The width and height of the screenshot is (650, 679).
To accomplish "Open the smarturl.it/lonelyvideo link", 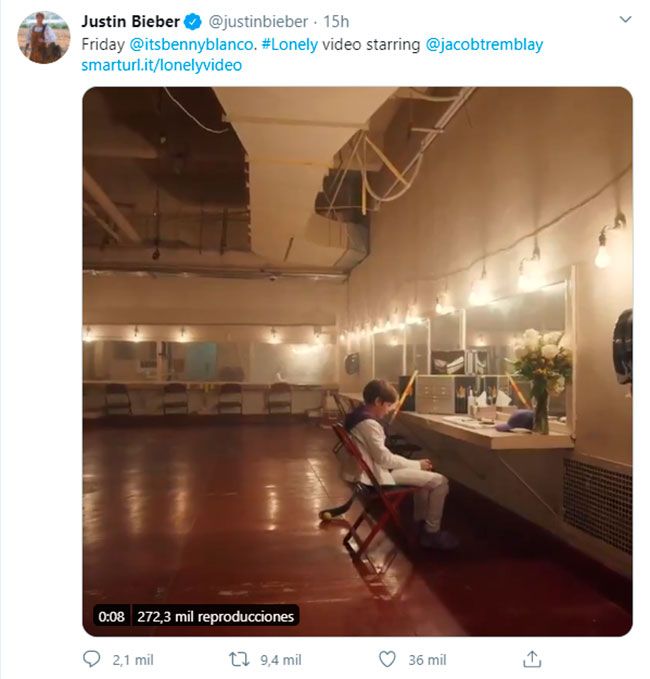I will [162, 65].
